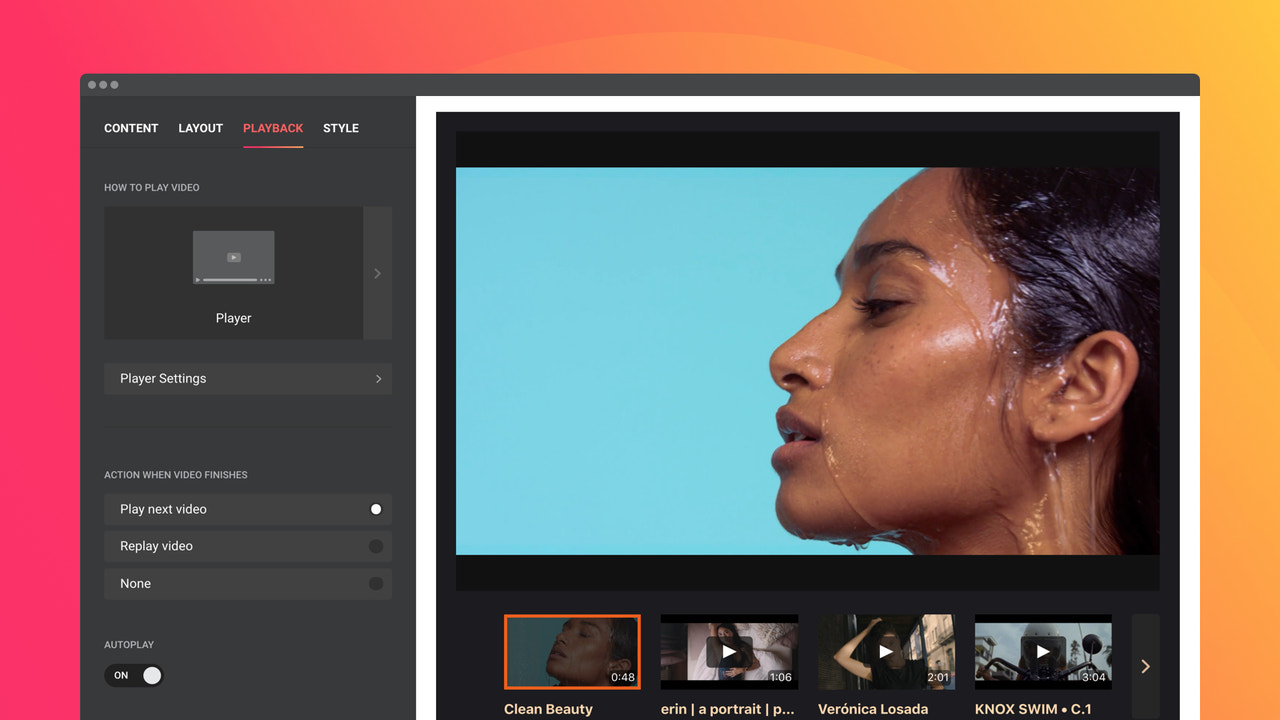Click the erin | a portrait title
The width and height of the screenshot is (1280, 720).
728,708
